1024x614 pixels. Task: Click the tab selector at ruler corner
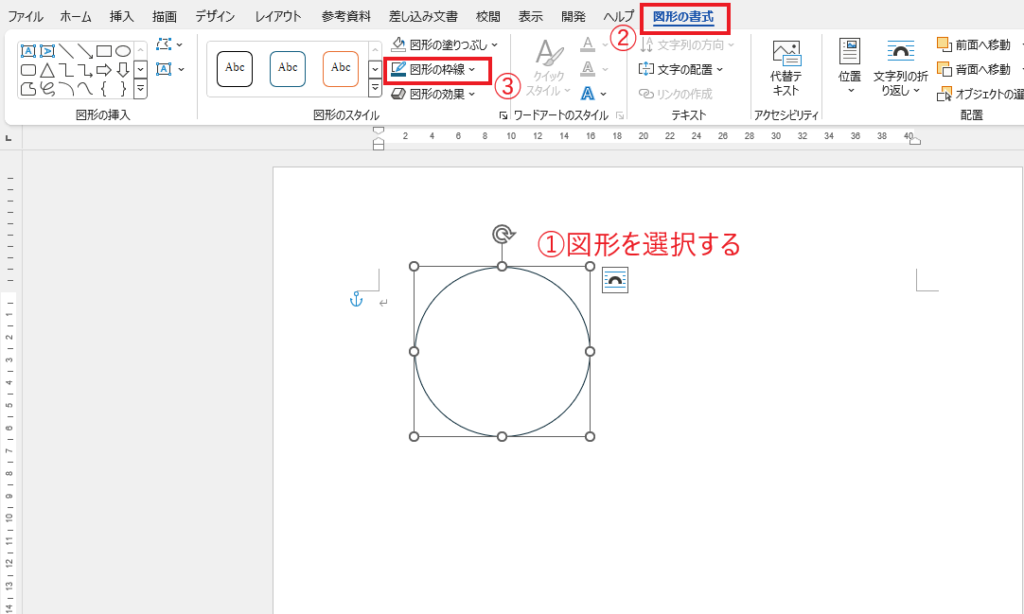coord(8,138)
